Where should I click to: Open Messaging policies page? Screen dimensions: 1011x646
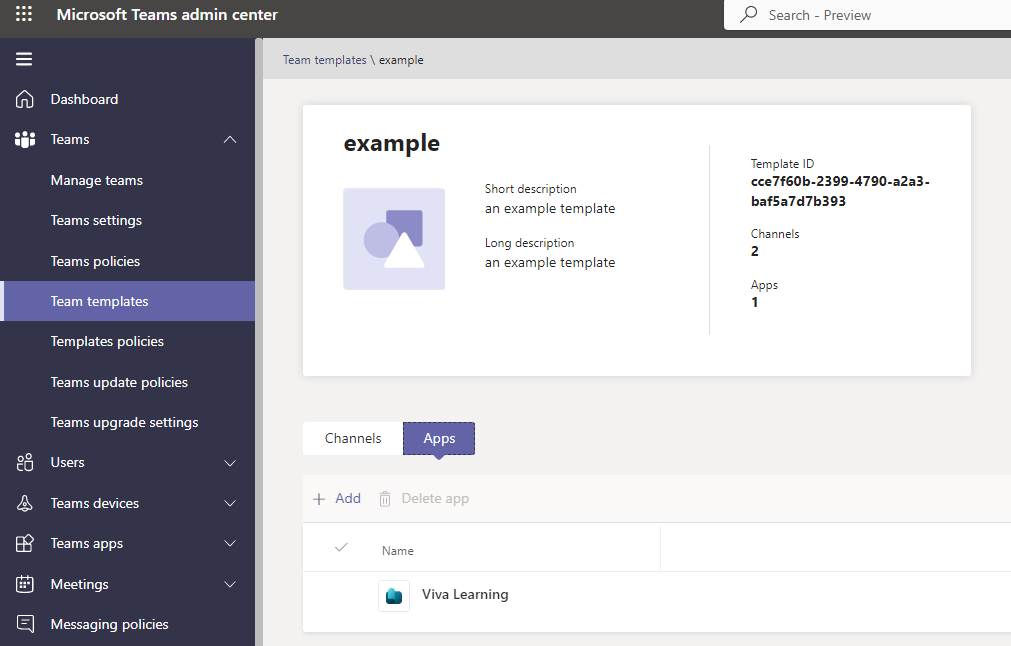110,624
